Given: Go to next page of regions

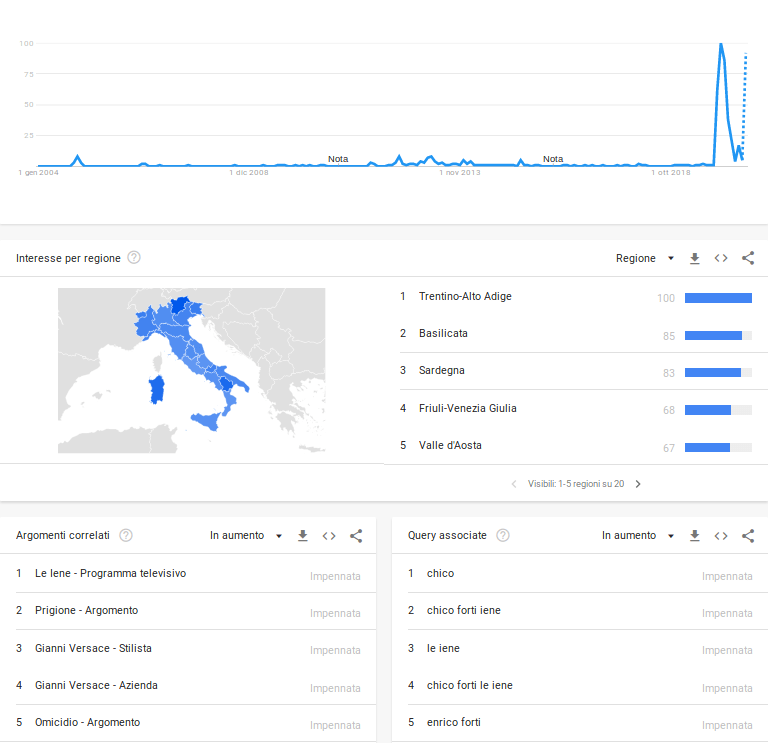Looking at the screenshot, I should 638,484.
